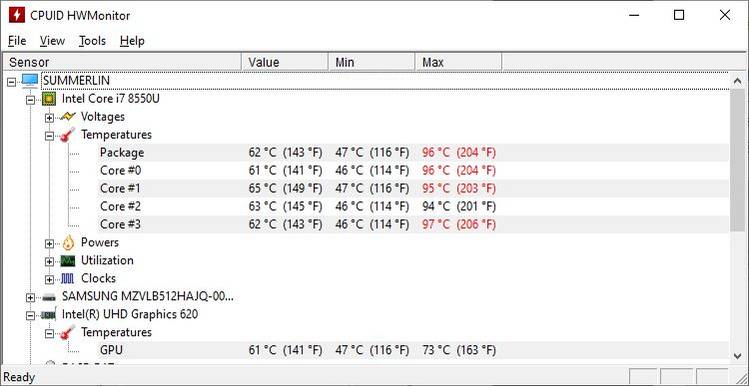Click the Value column header
The width and height of the screenshot is (749, 386).
pos(285,62)
